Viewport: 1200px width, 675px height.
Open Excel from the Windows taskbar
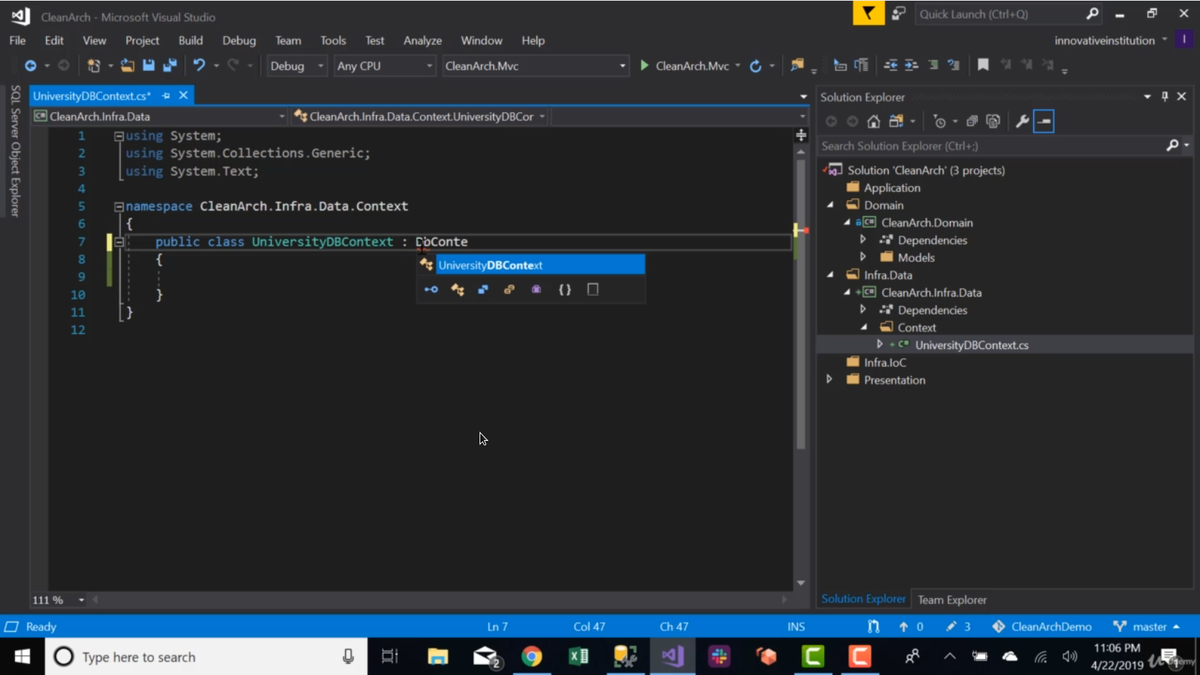click(x=578, y=657)
